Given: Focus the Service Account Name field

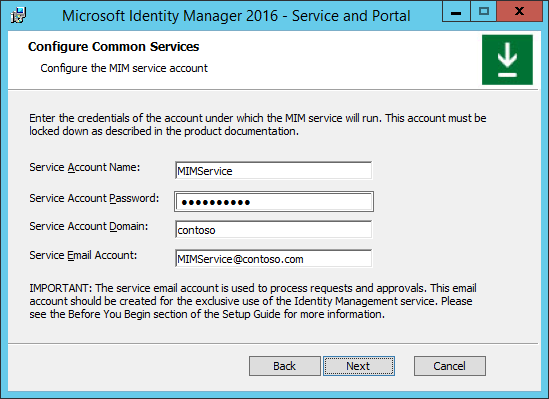Looking at the screenshot, I should click(x=273, y=171).
